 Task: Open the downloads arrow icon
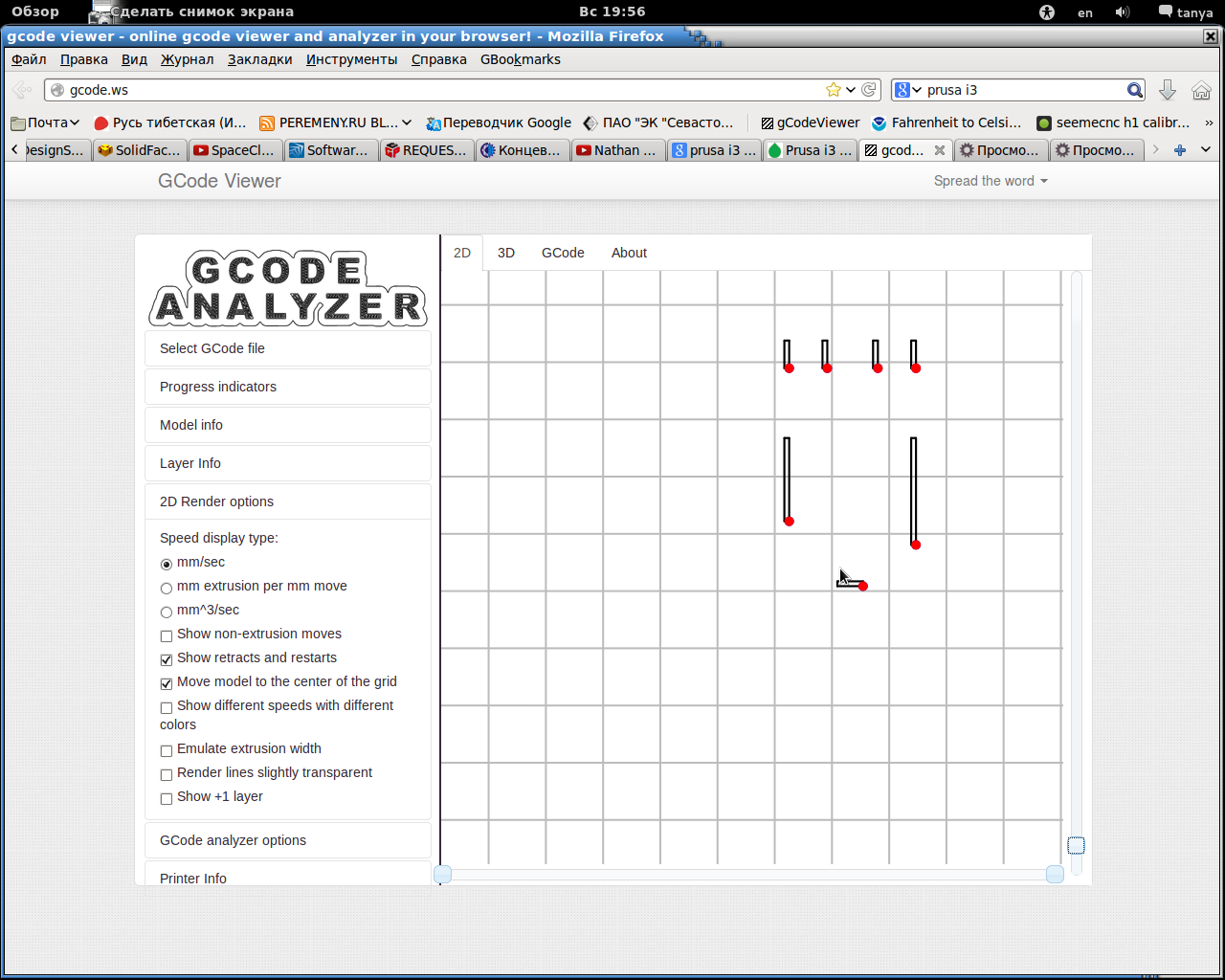pyautogui.click(x=1167, y=90)
